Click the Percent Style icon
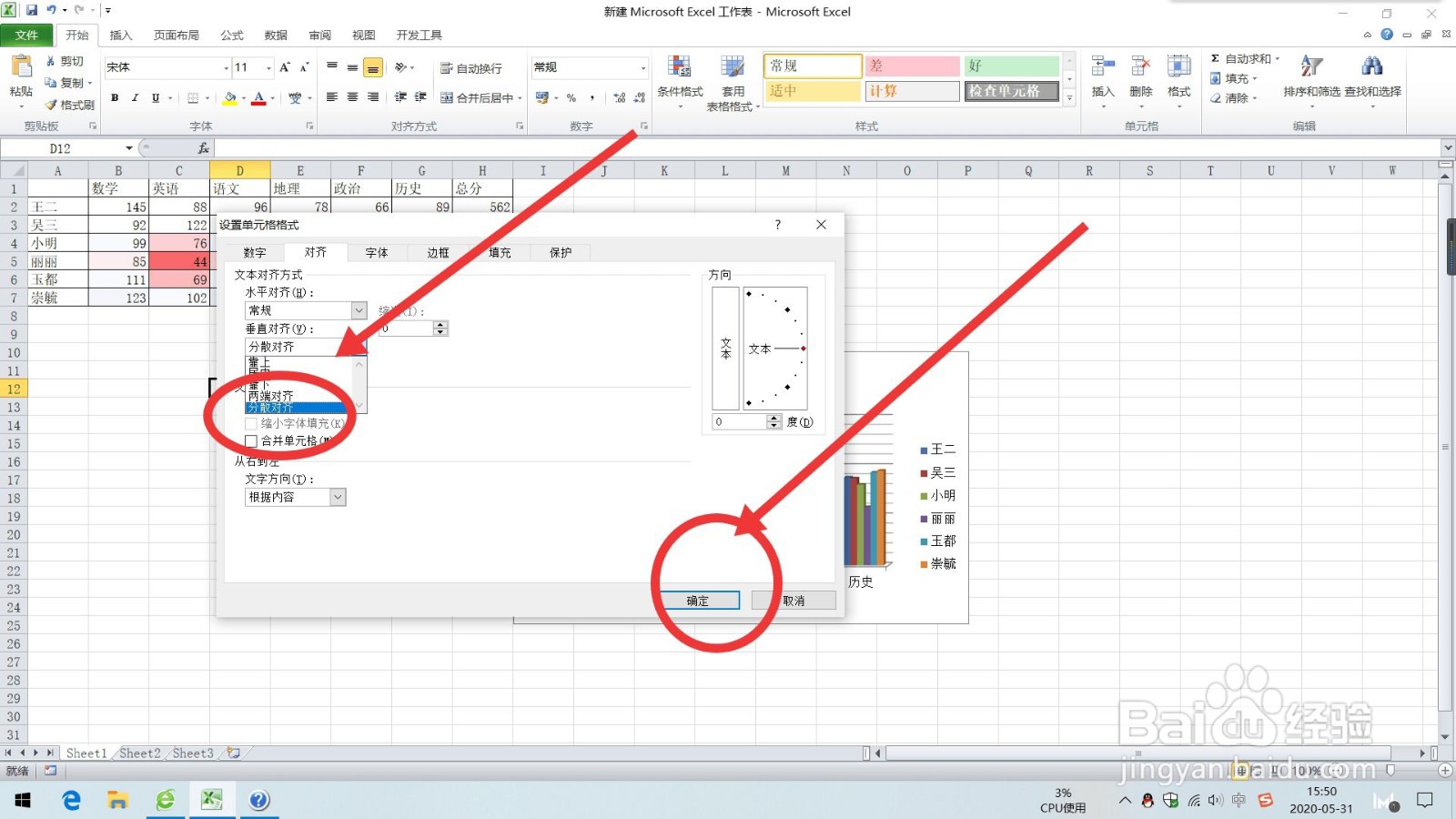 (x=571, y=97)
